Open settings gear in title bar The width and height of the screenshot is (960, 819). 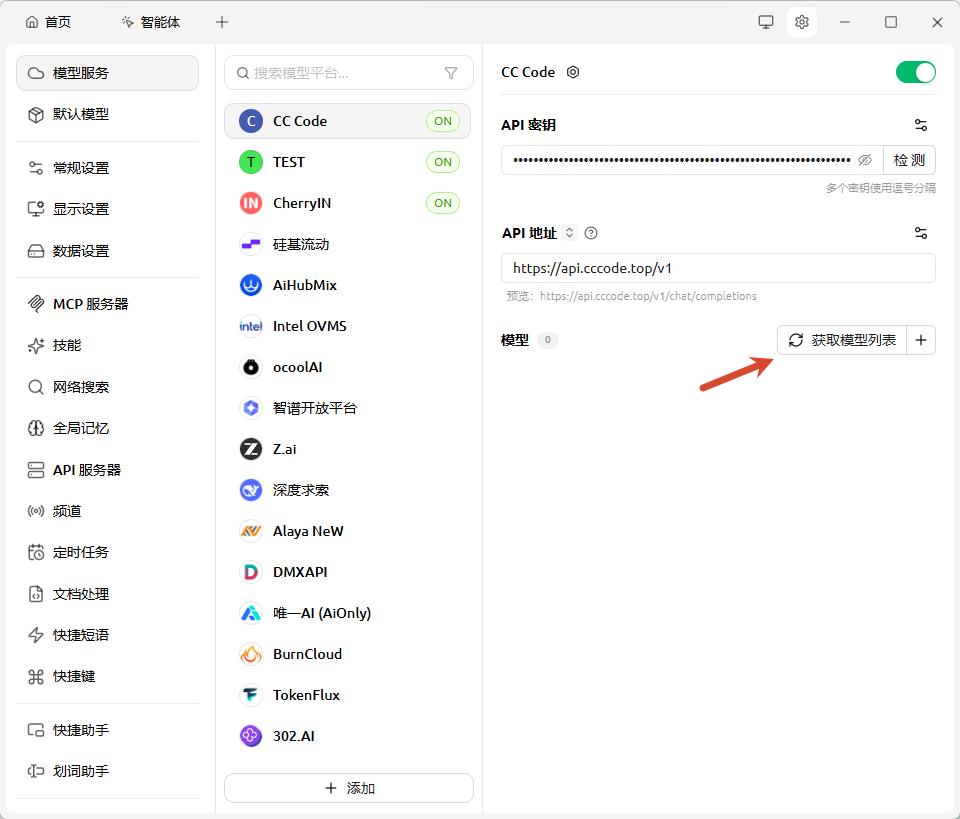801,22
